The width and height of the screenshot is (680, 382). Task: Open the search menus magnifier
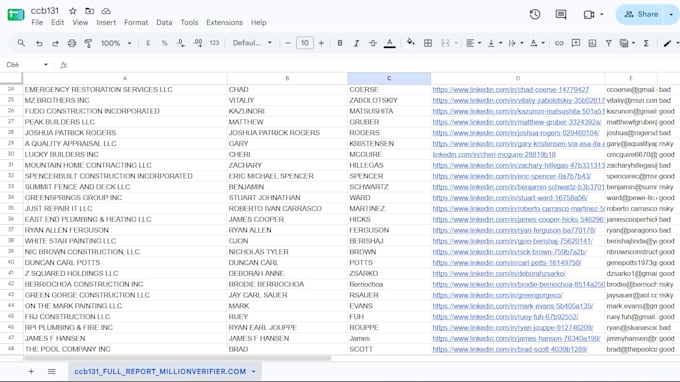pos(21,43)
